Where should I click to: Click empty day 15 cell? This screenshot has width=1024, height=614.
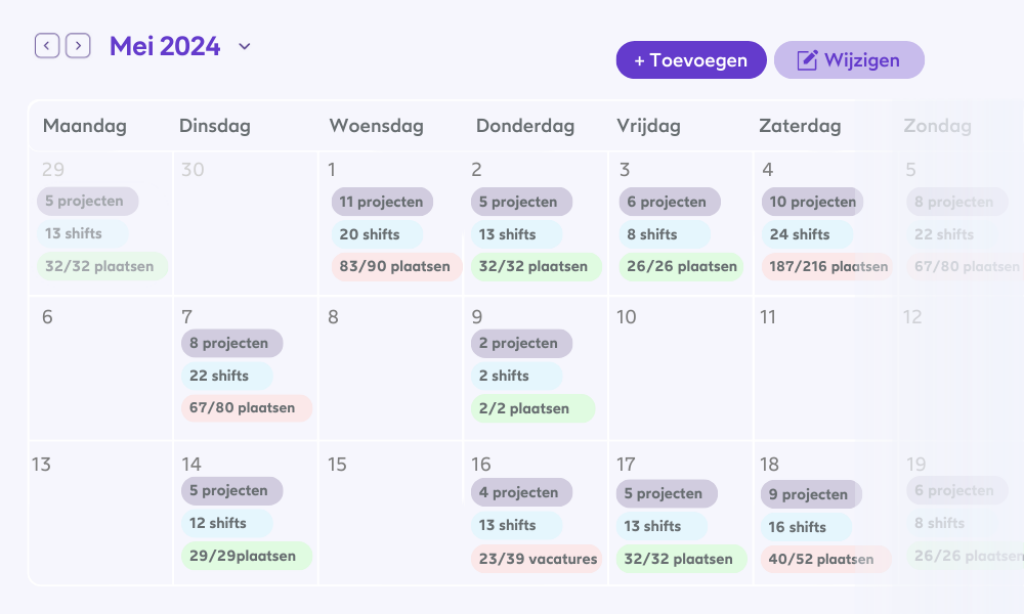coord(390,520)
